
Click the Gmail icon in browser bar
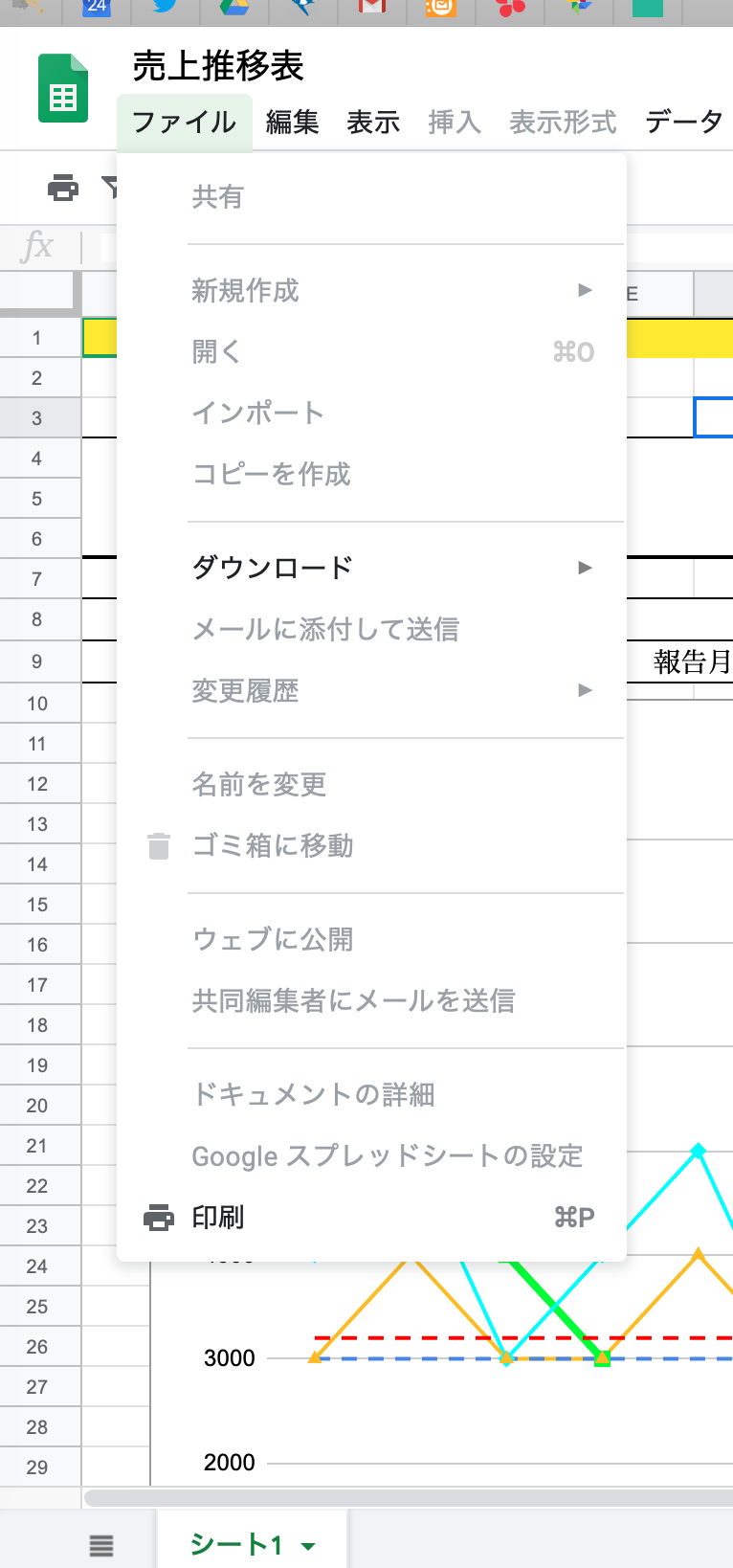coord(371,8)
